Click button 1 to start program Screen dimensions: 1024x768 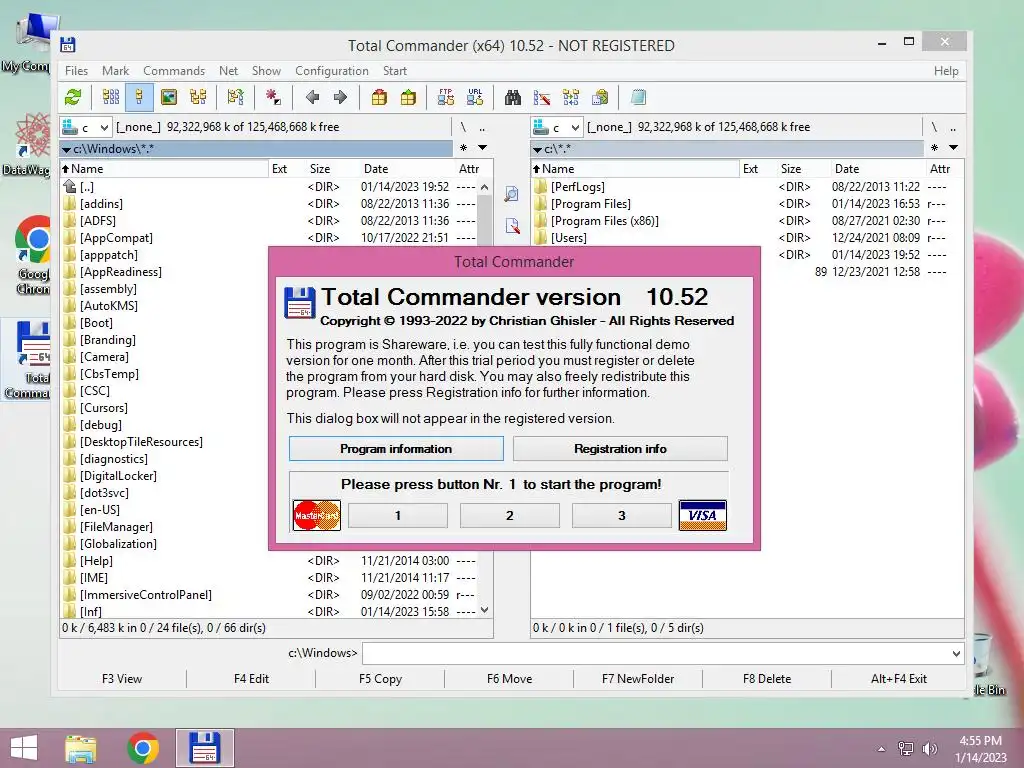click(x=398, y=516)
